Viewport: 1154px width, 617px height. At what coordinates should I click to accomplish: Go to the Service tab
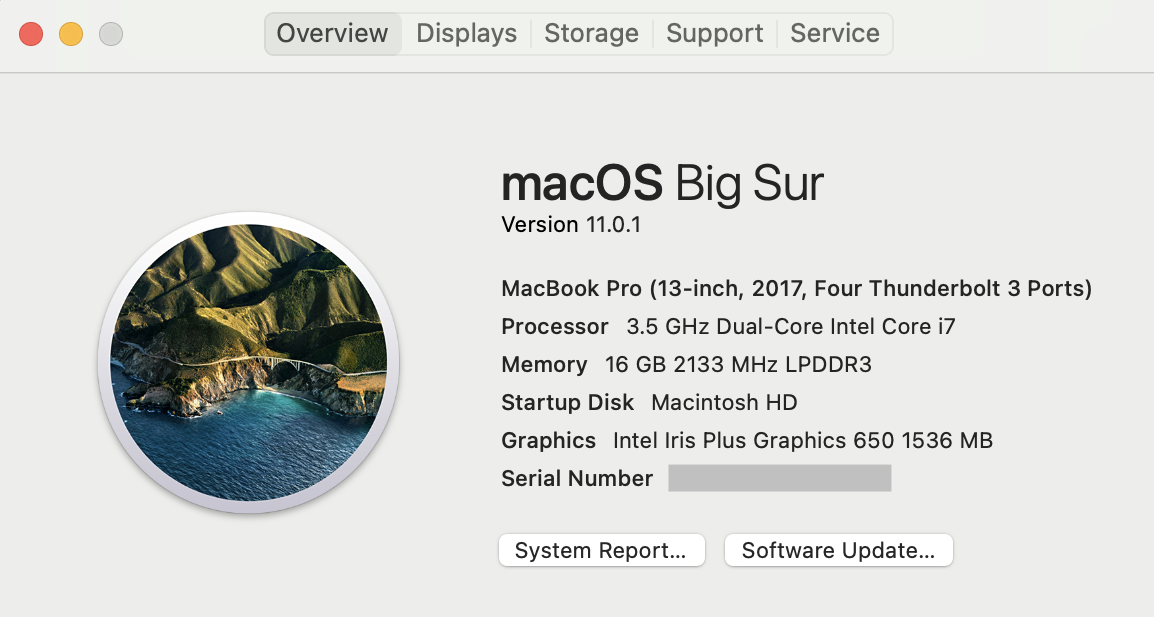[834, 33]
